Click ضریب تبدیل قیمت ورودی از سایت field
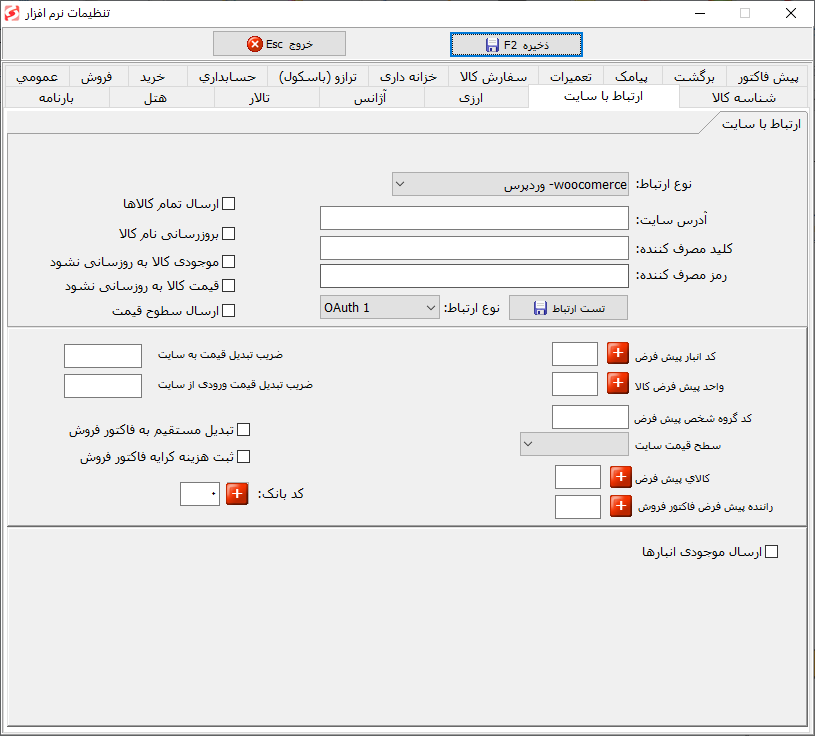The width and height of the screenshot is (815, 736). coord(103,386)
